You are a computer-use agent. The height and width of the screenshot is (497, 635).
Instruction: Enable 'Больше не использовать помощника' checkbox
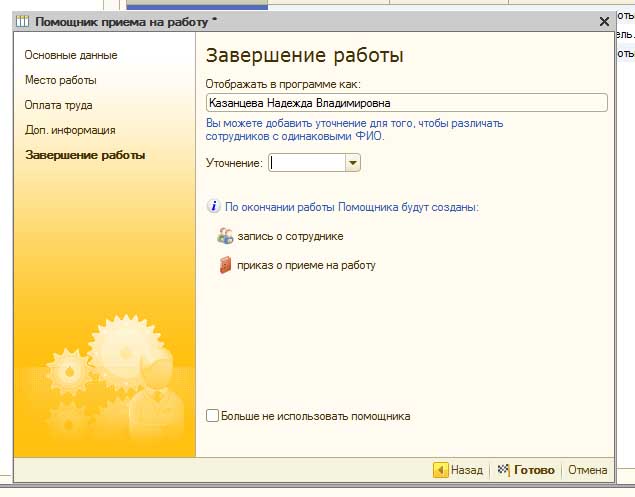pos(212,416)
